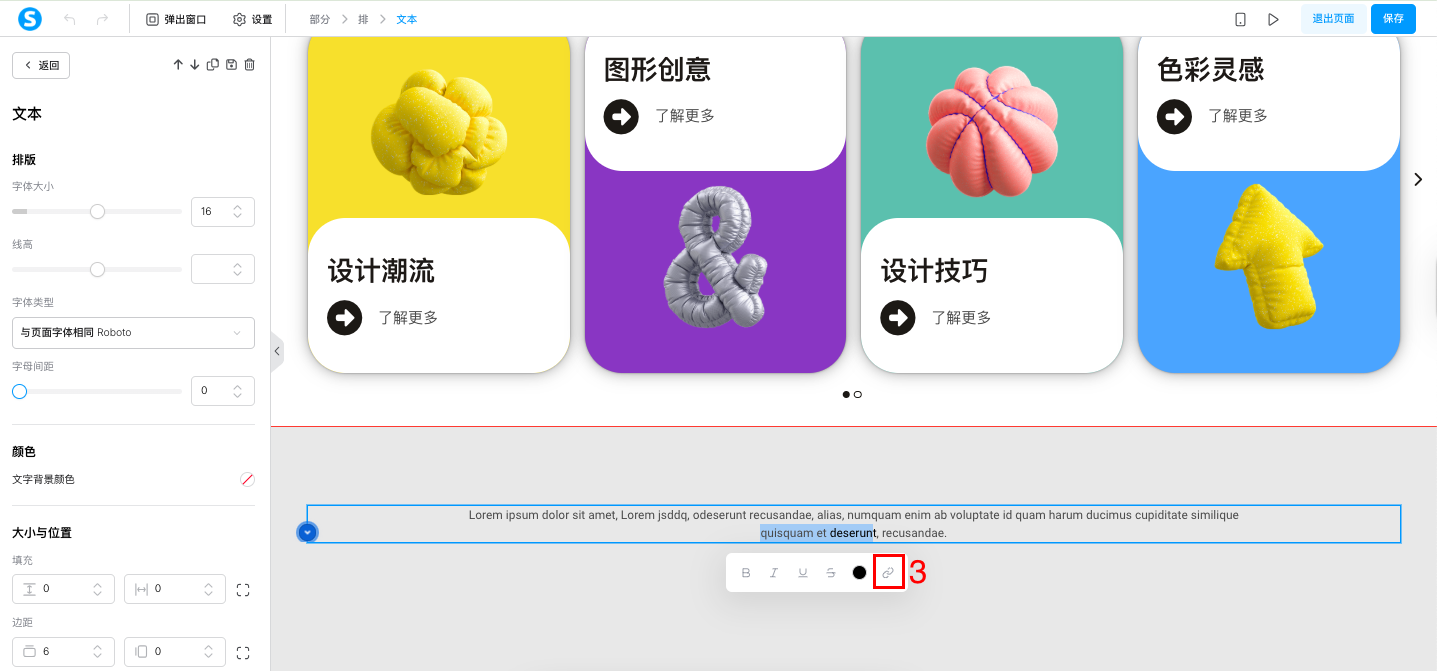Save element with floppy disk icon

coord(231,65)
